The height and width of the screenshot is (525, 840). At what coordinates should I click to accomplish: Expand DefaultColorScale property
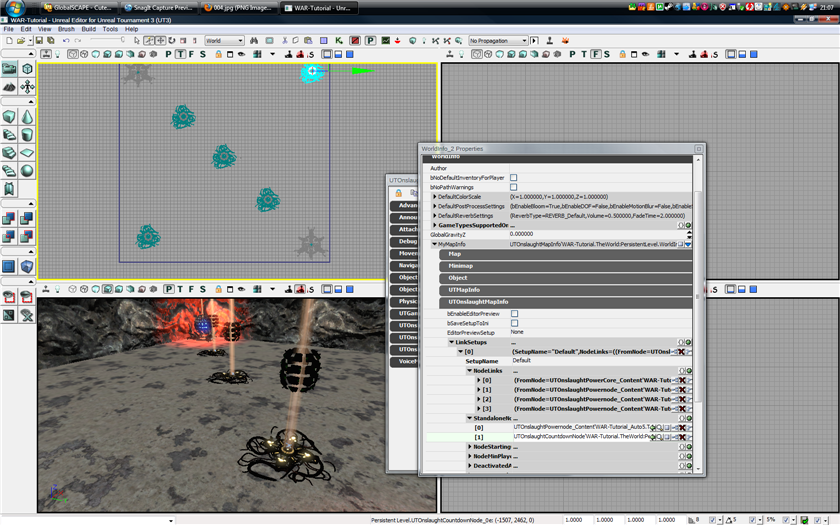[434, 197]
